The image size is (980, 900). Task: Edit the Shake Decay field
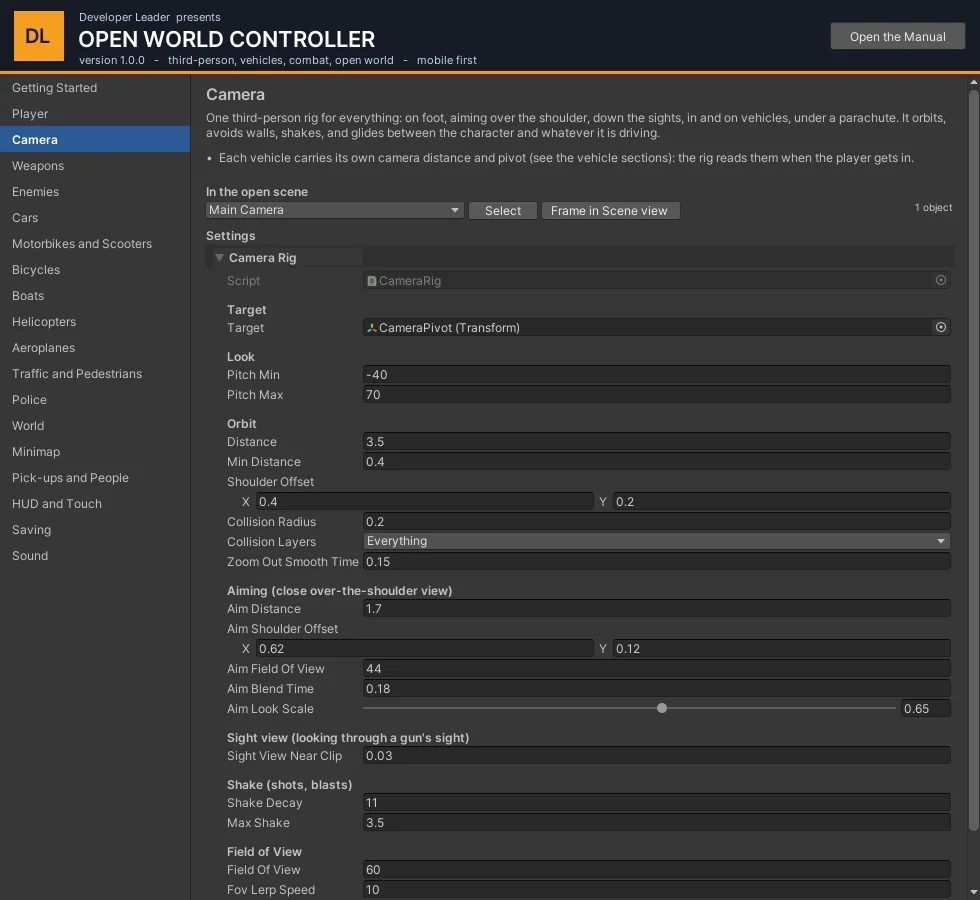[x=657, y=802]
